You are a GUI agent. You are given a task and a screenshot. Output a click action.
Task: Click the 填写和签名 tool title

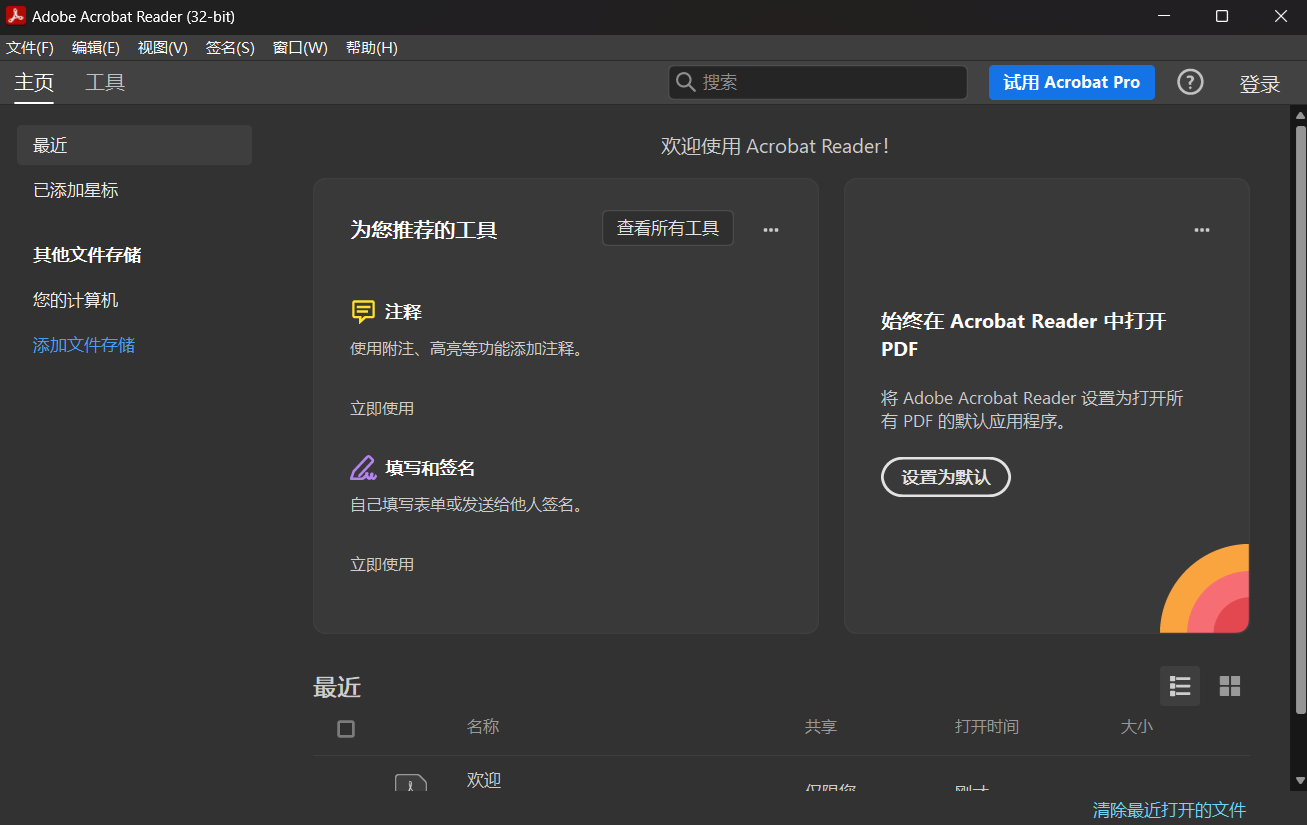click(x=430, y=468)
